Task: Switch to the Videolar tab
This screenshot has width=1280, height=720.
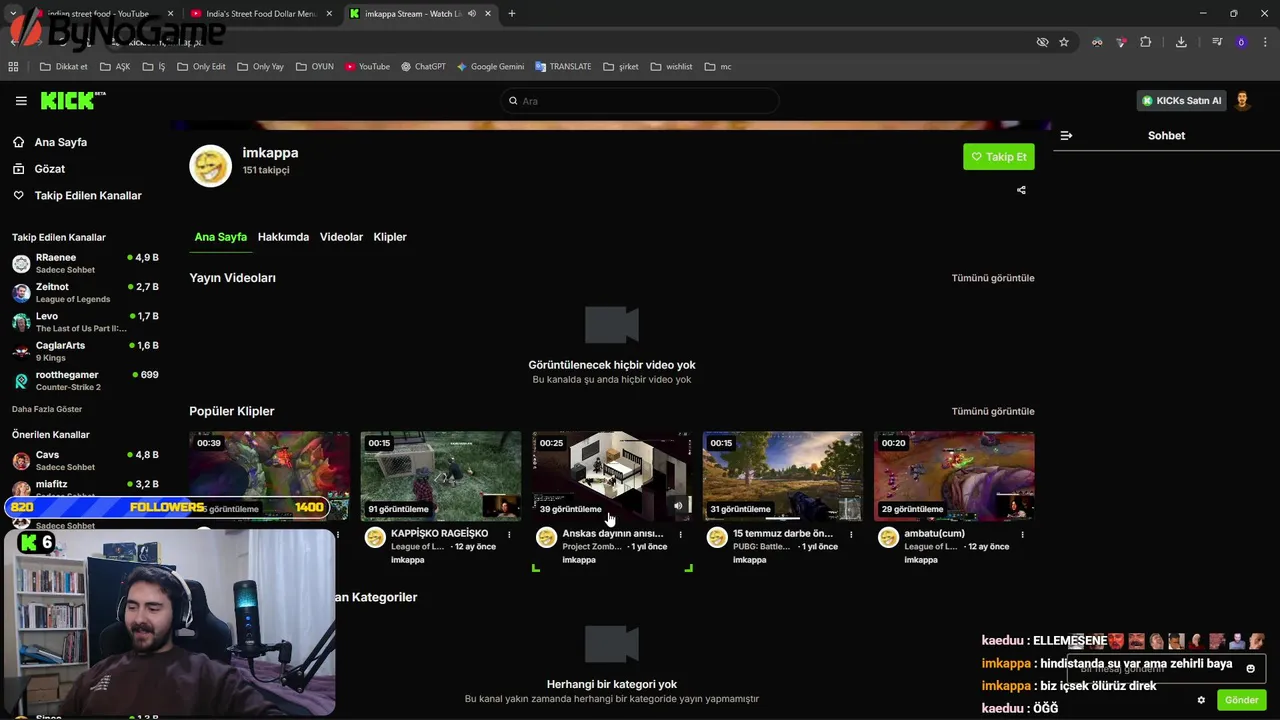Action: tap(341, 237)
